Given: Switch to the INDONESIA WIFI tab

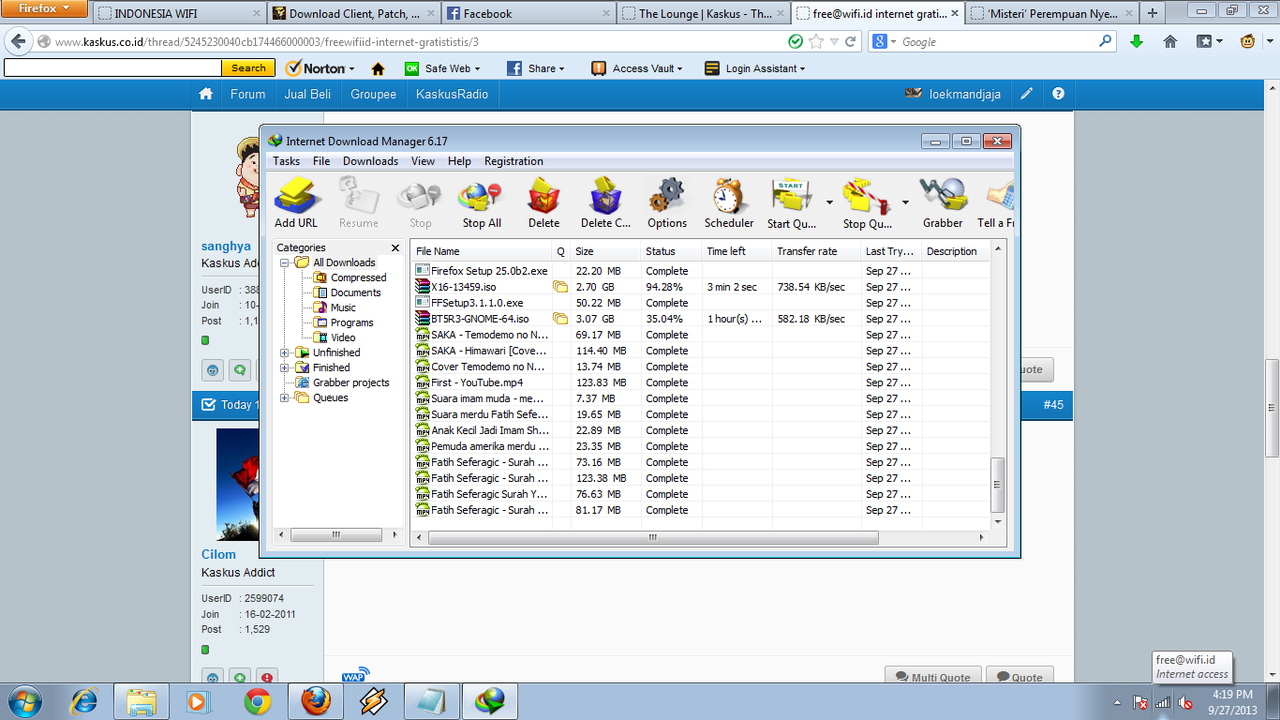Looking at the screenshot, I should point(178,14).
